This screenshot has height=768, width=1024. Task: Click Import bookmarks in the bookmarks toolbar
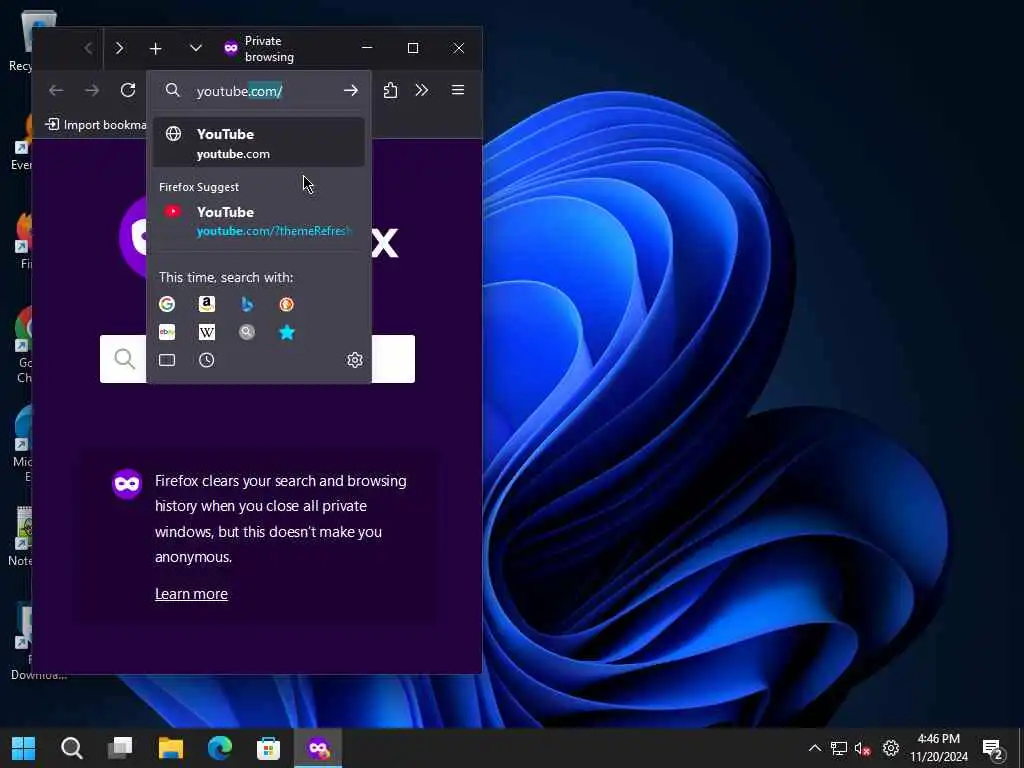click(96, 125)
